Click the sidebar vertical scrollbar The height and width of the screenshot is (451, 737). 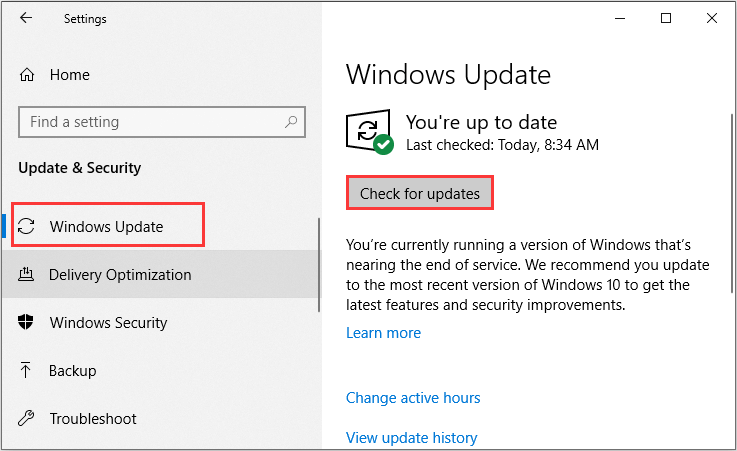point(319,264)
